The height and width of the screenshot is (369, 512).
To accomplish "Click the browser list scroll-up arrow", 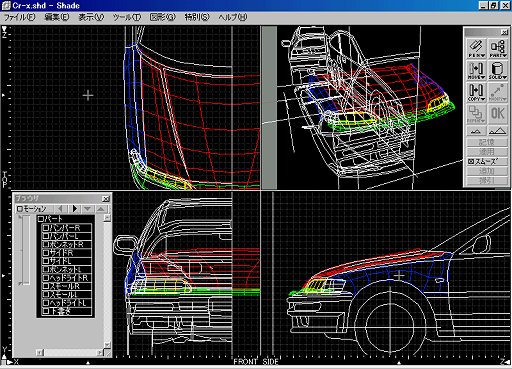I will click(107, 218).
